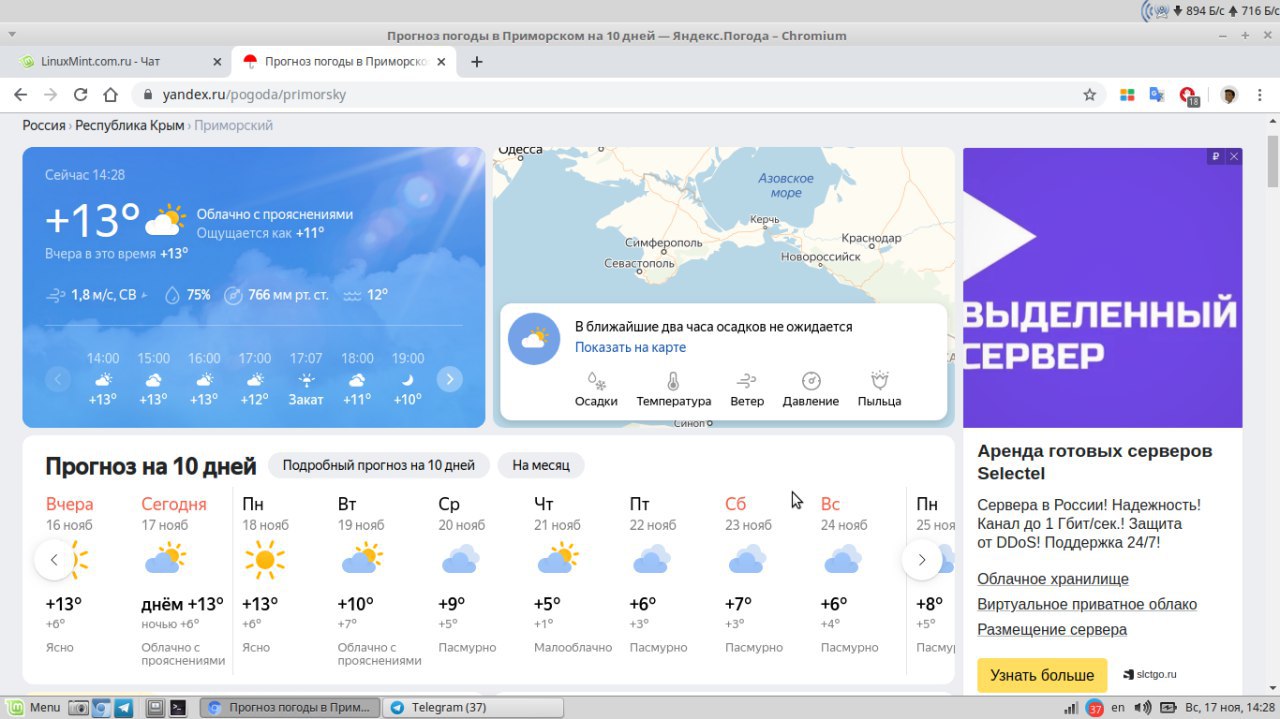Go to the Республика Крым breadcrumb
Viewport: 1280px width, 719px height.
(x=130, y=126)
